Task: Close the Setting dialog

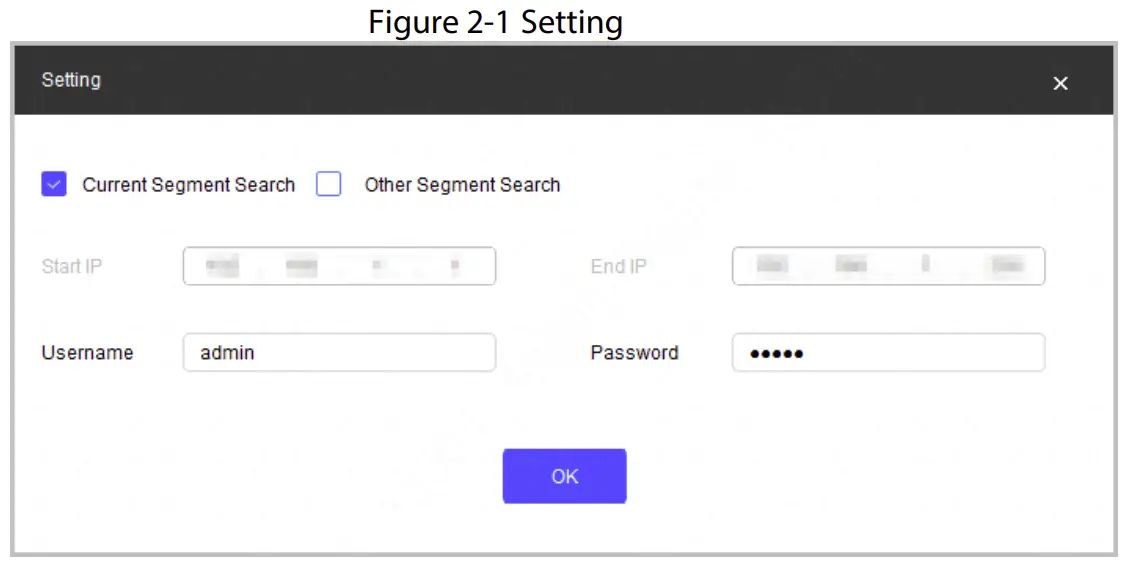Action: [x=1060, y=84]
